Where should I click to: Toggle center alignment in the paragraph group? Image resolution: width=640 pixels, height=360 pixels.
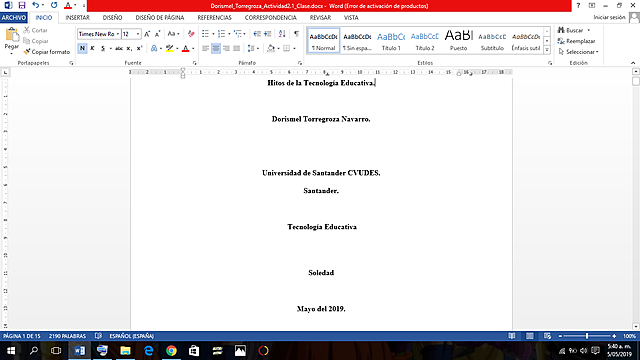click(216, 48)
